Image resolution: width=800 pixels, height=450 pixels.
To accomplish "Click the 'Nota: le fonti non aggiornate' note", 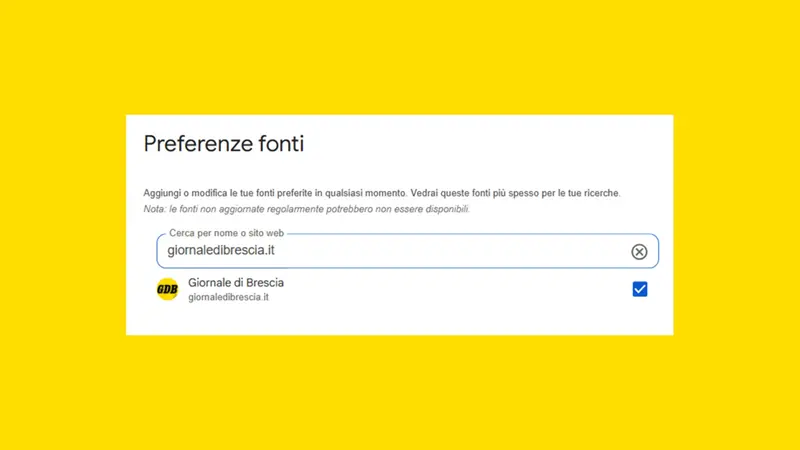I will (306, 209).
